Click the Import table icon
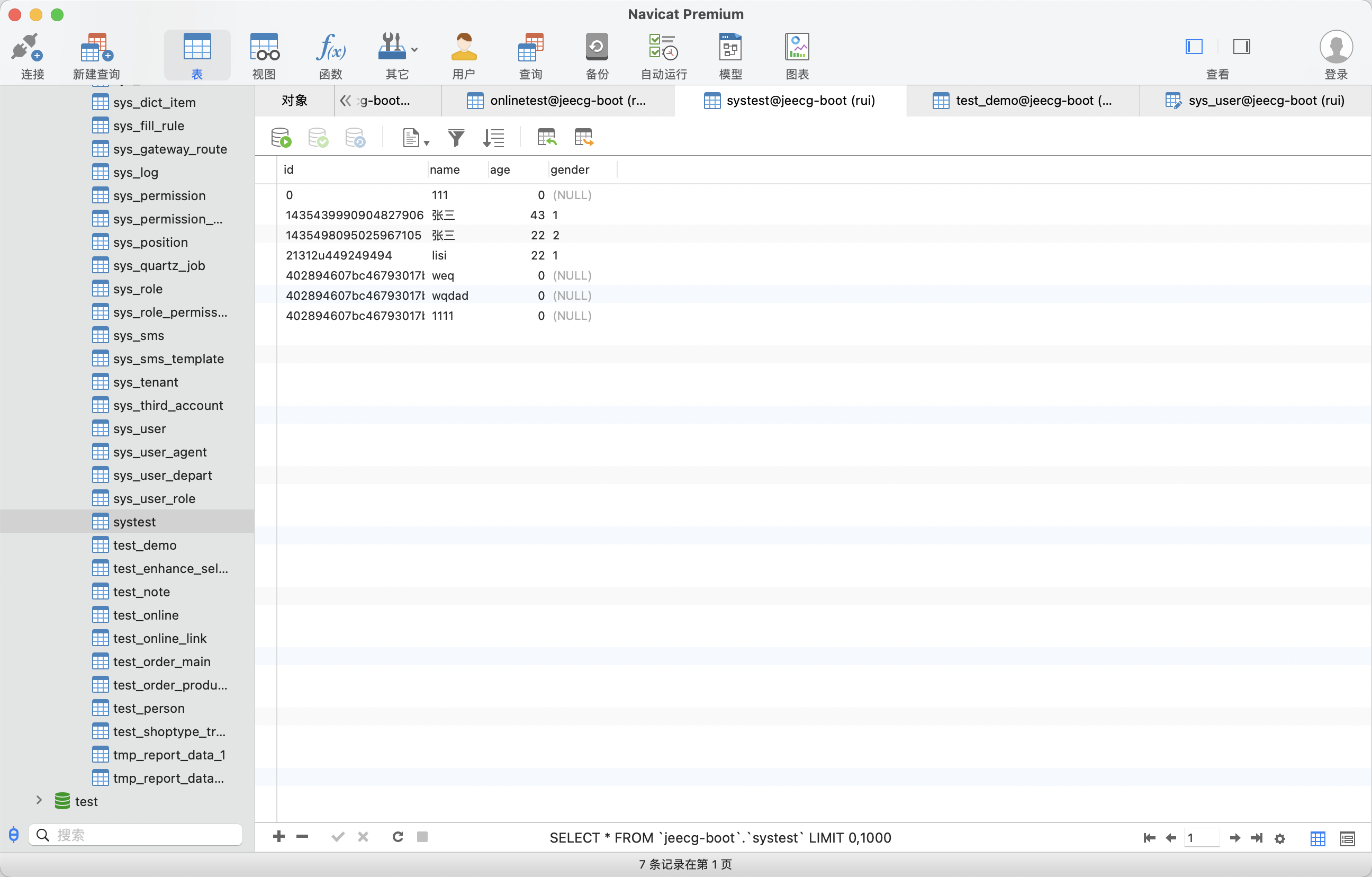 tap(546, 137)
